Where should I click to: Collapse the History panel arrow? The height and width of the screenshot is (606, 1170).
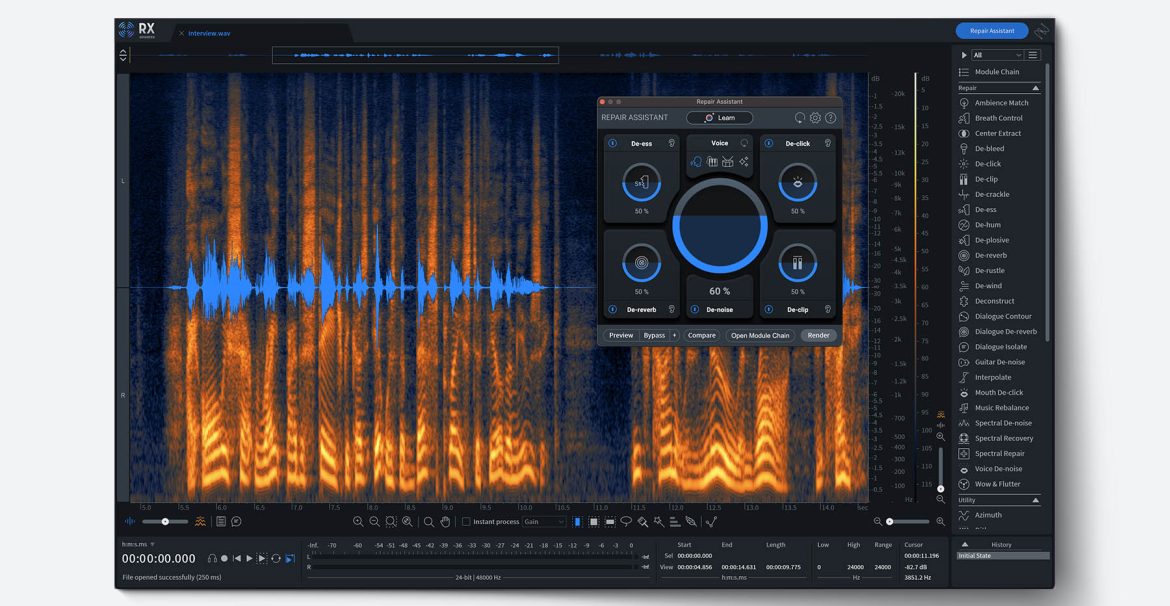point(965,544)
